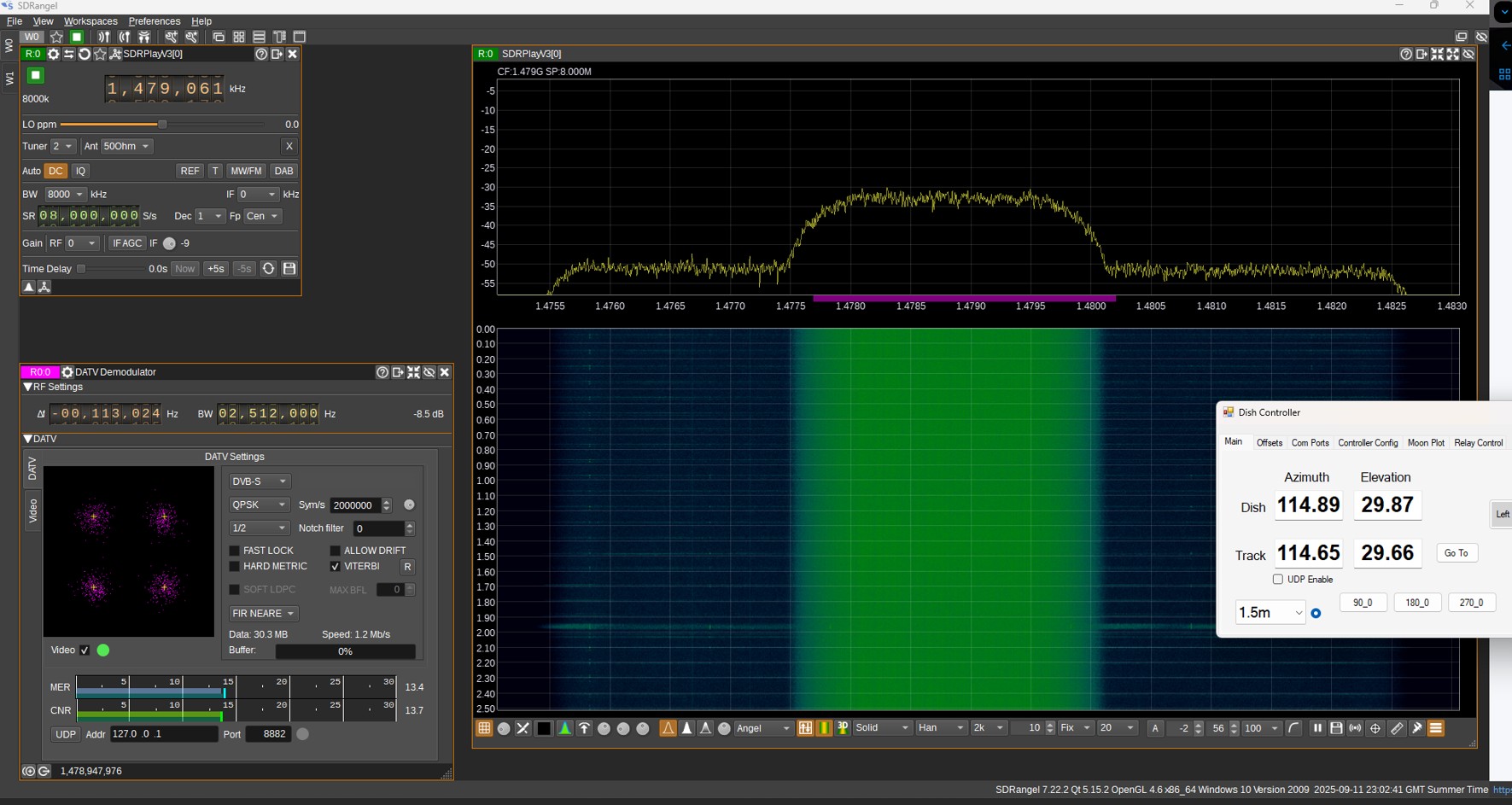Click the Time Delay slider handle
1512x805 pixels.
coord(81,269)
